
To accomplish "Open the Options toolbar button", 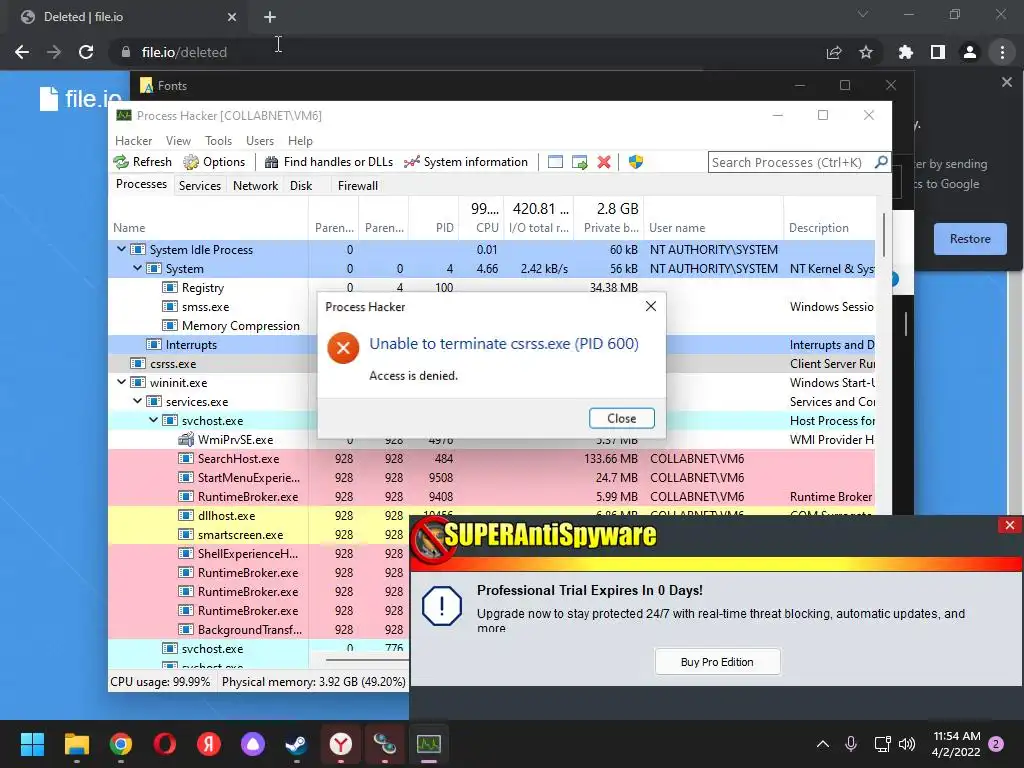I will click(x=214, y=162).
